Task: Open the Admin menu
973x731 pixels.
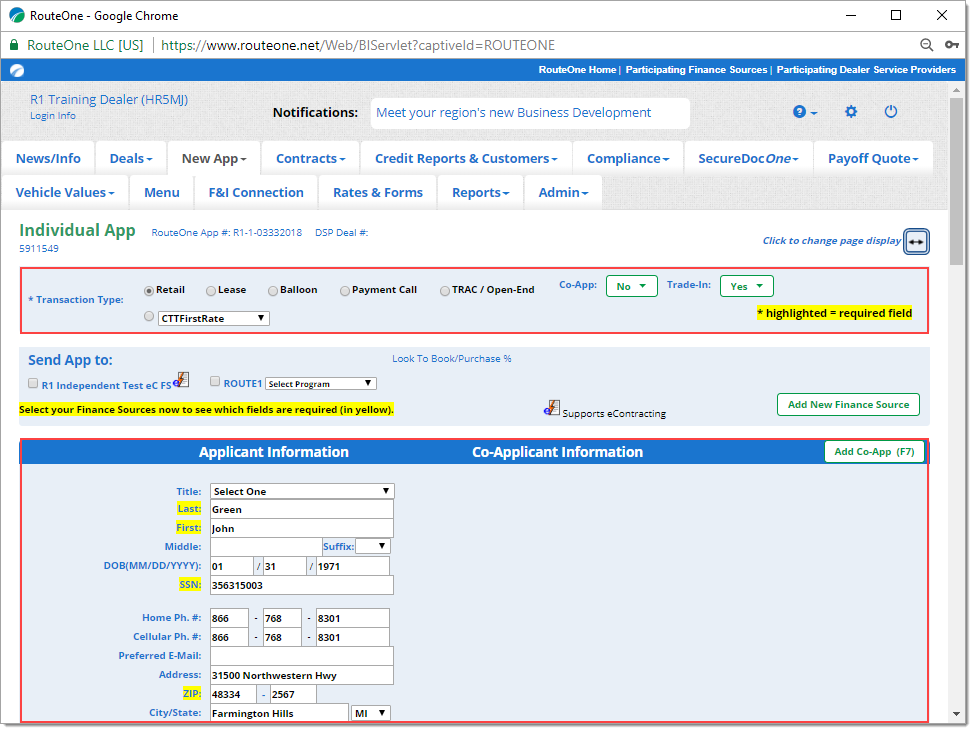Action: point(563,193)
